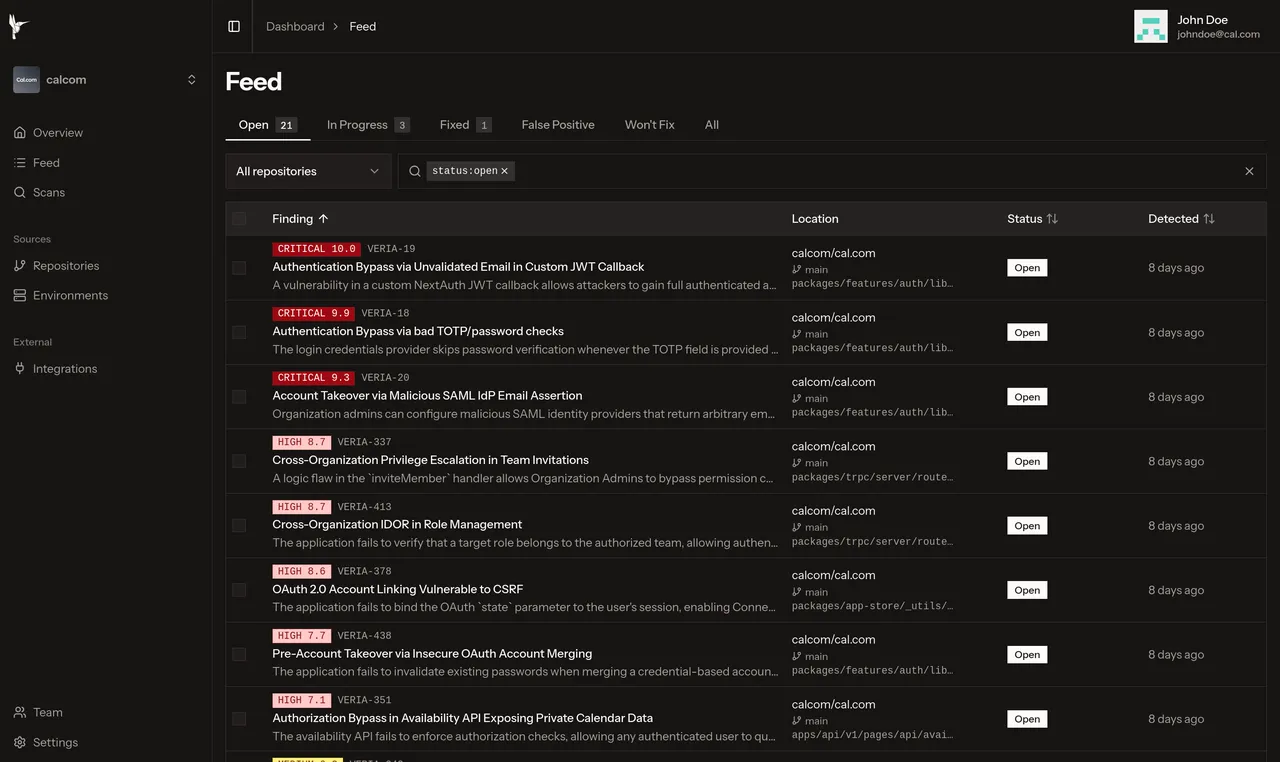Switch to the Open tab

(x=267, y=125)
